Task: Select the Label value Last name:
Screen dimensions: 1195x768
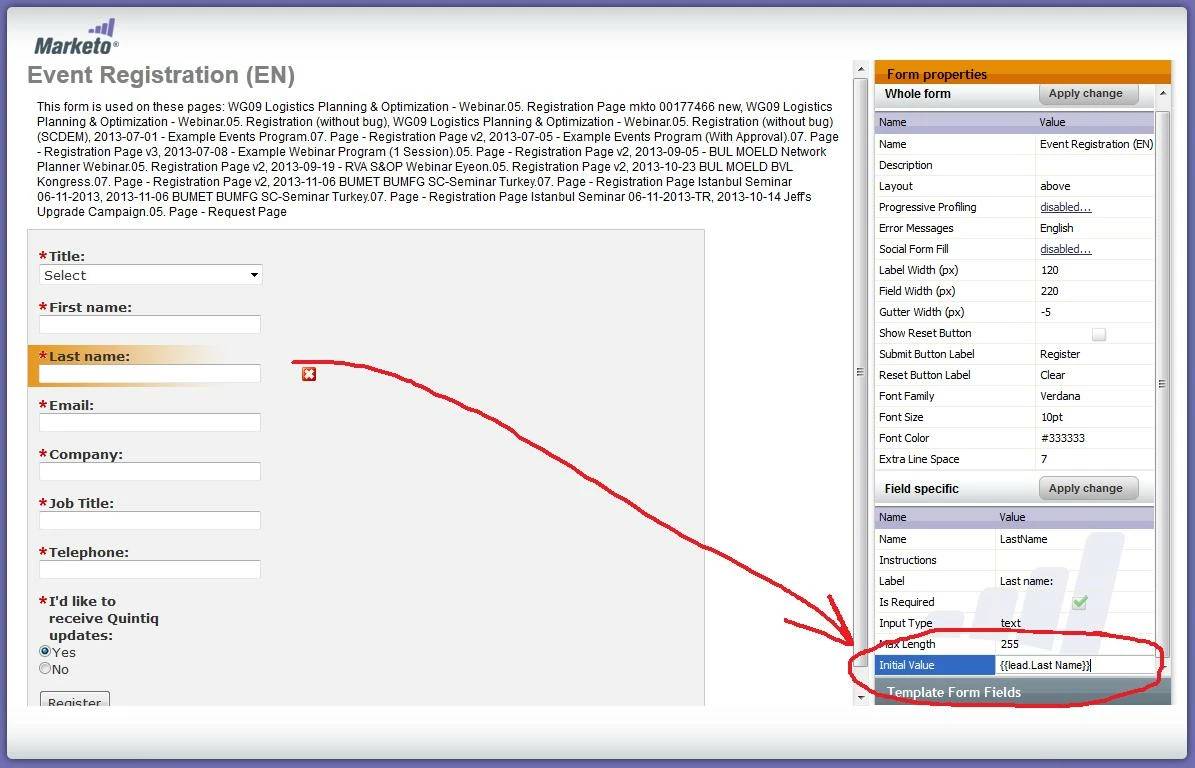Action: pos(1027,581)
